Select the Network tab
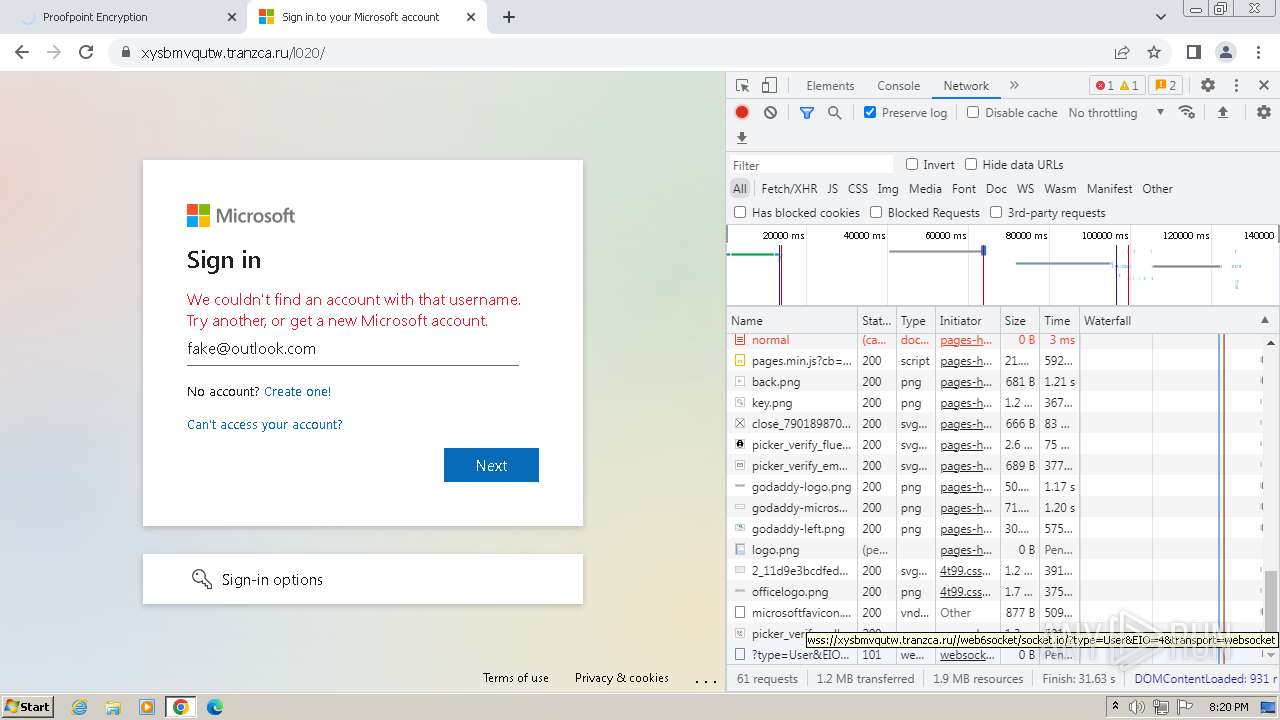The width and height of the screenshot is (1280, 720). pos(966,86)
